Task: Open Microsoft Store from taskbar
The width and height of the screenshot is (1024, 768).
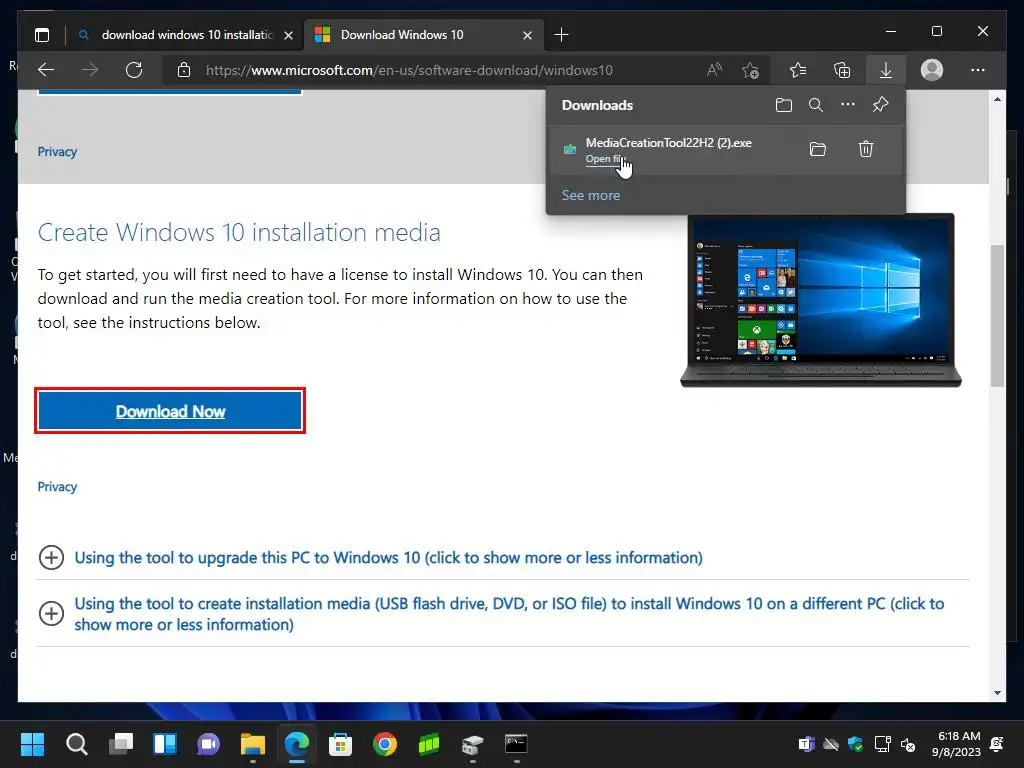Action: click(x=340, y=744)
